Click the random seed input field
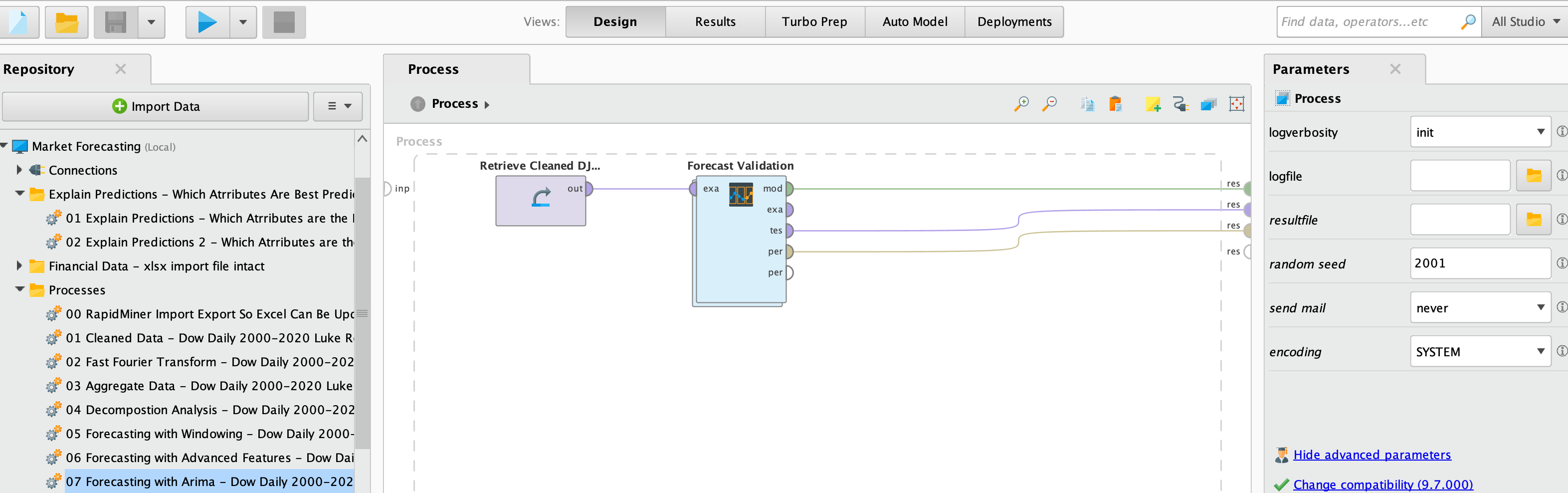 (1480, 263)
